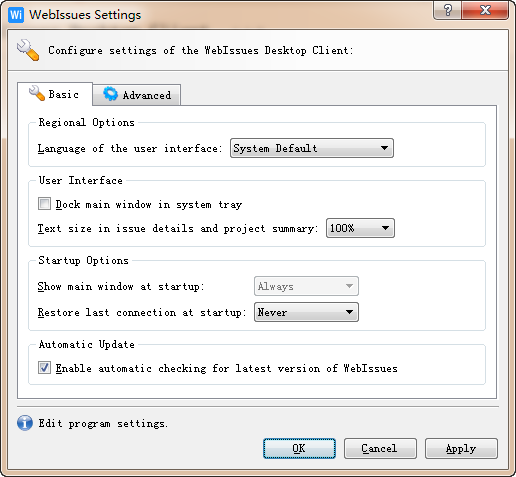Click the wrench icon on Basic tab
516x477 pixels.
37,93
